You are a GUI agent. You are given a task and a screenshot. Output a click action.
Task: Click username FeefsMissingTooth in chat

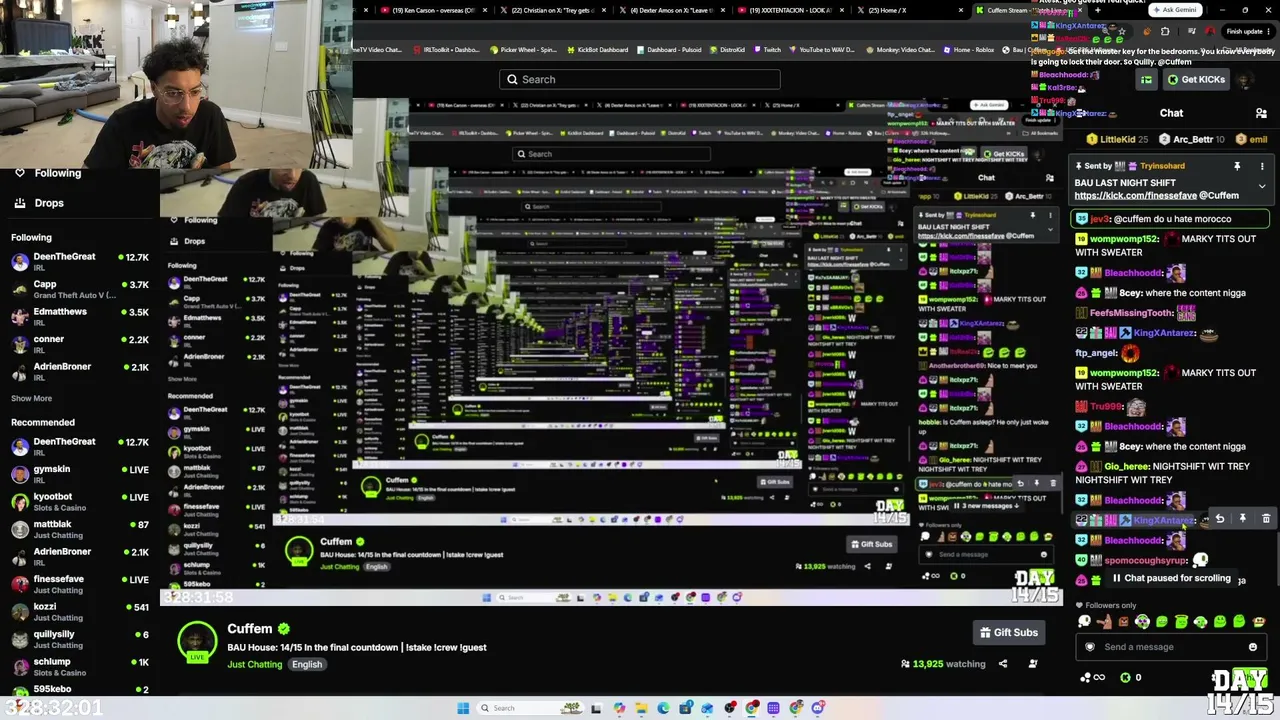[1131, 313]
